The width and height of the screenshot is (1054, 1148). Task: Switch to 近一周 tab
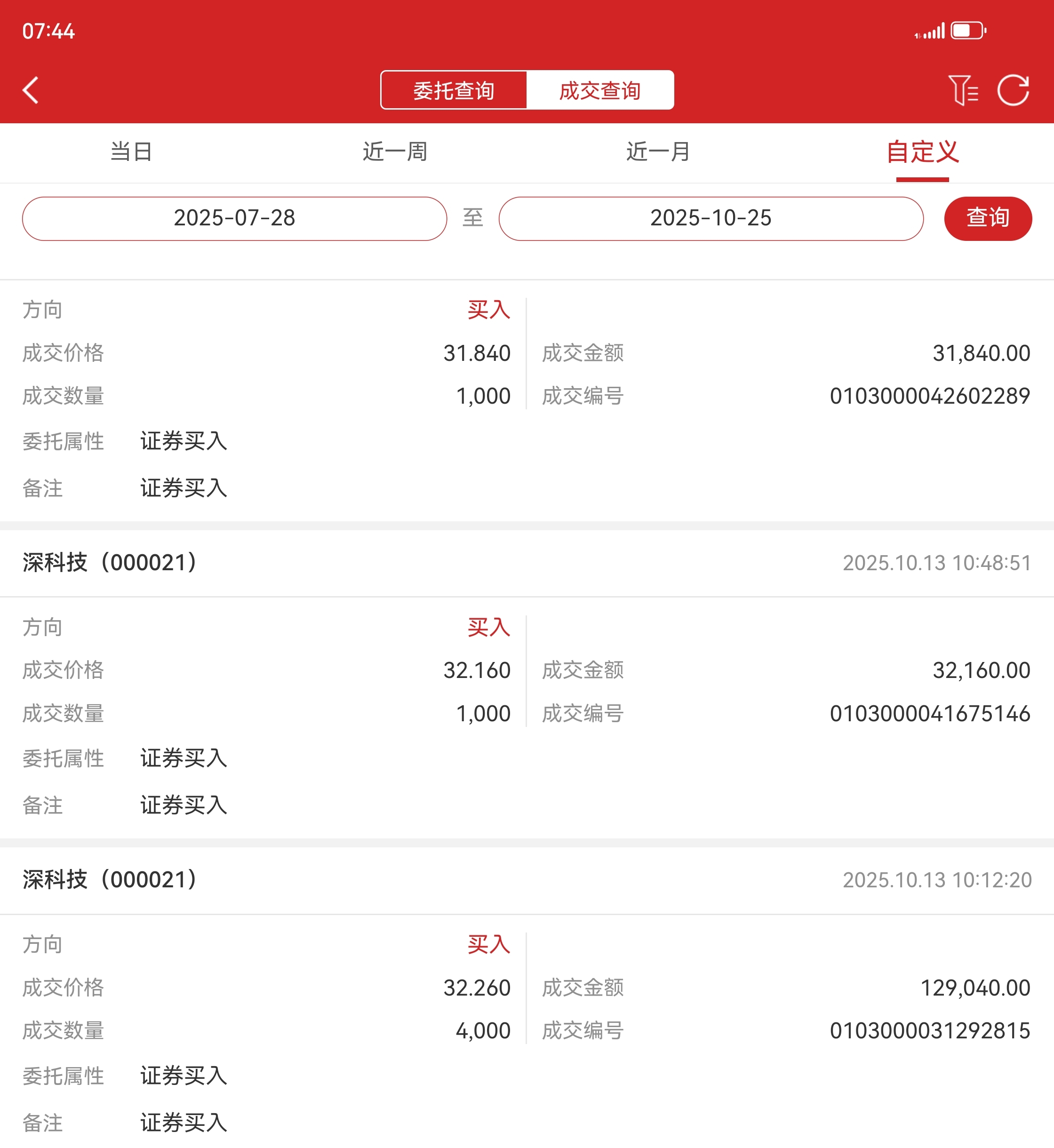(395, 151)
